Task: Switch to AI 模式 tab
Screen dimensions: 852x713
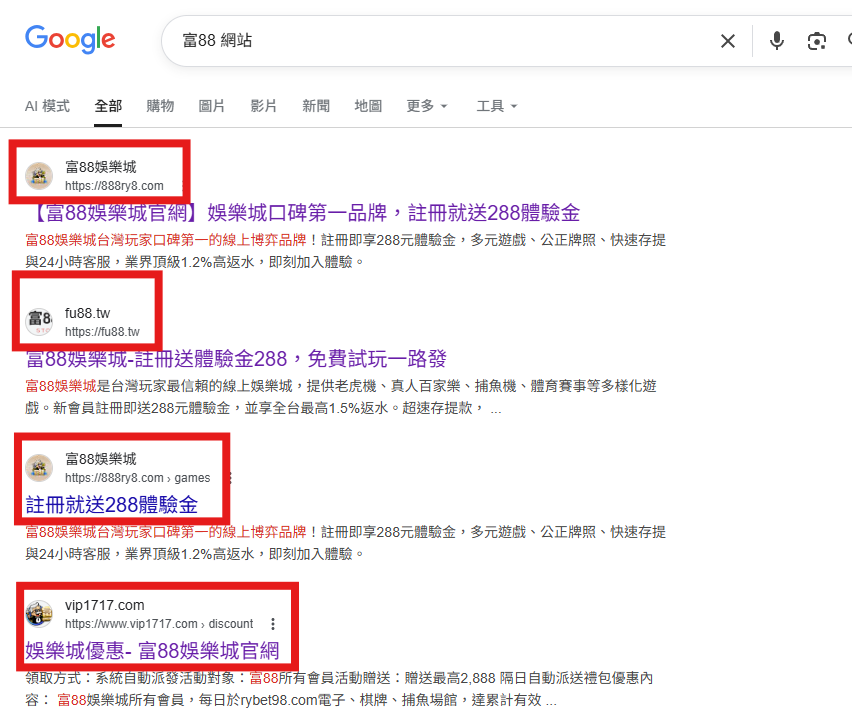Action: tap(47, 106)
